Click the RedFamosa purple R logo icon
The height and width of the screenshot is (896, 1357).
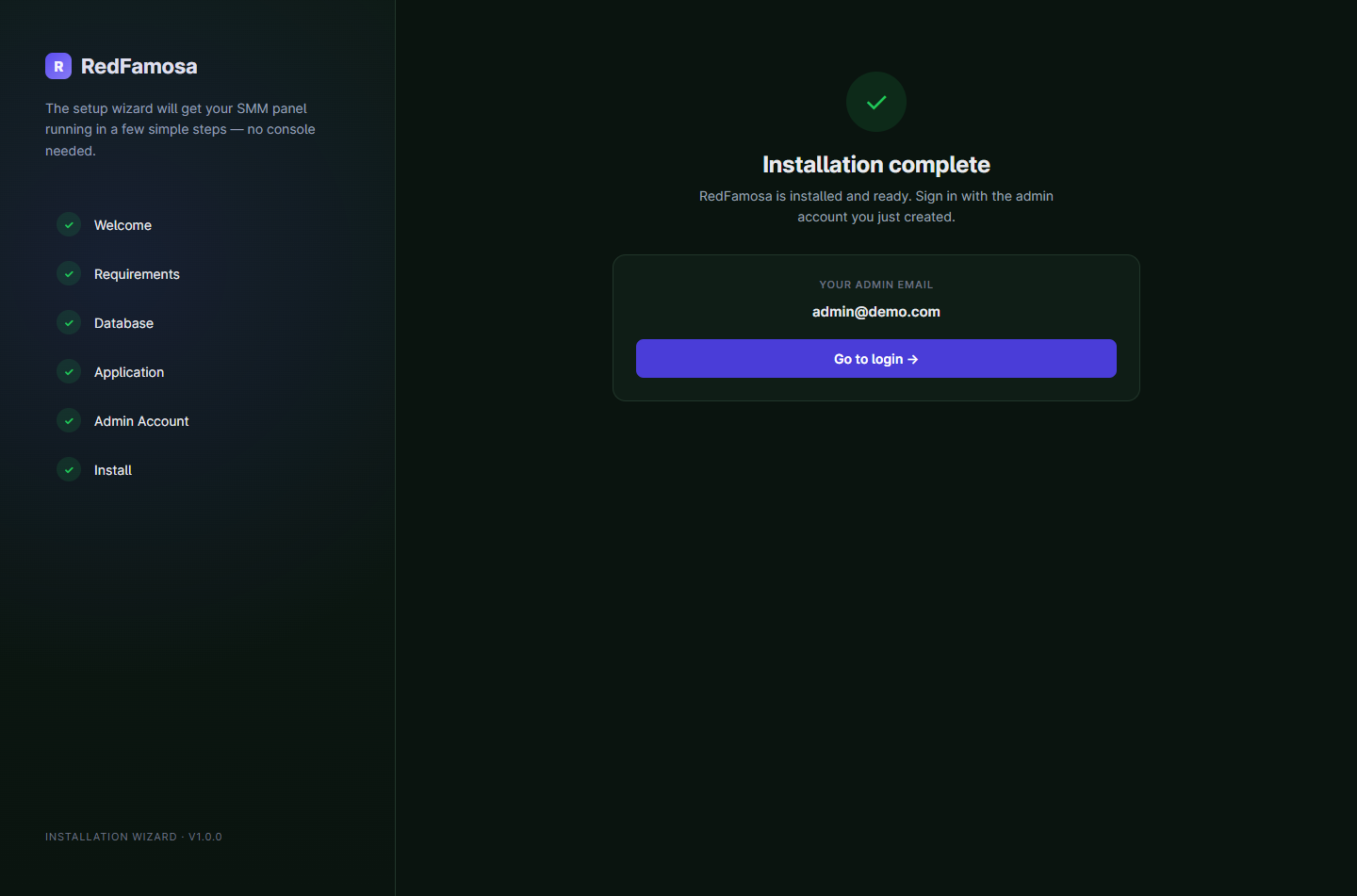coord(58,66)
